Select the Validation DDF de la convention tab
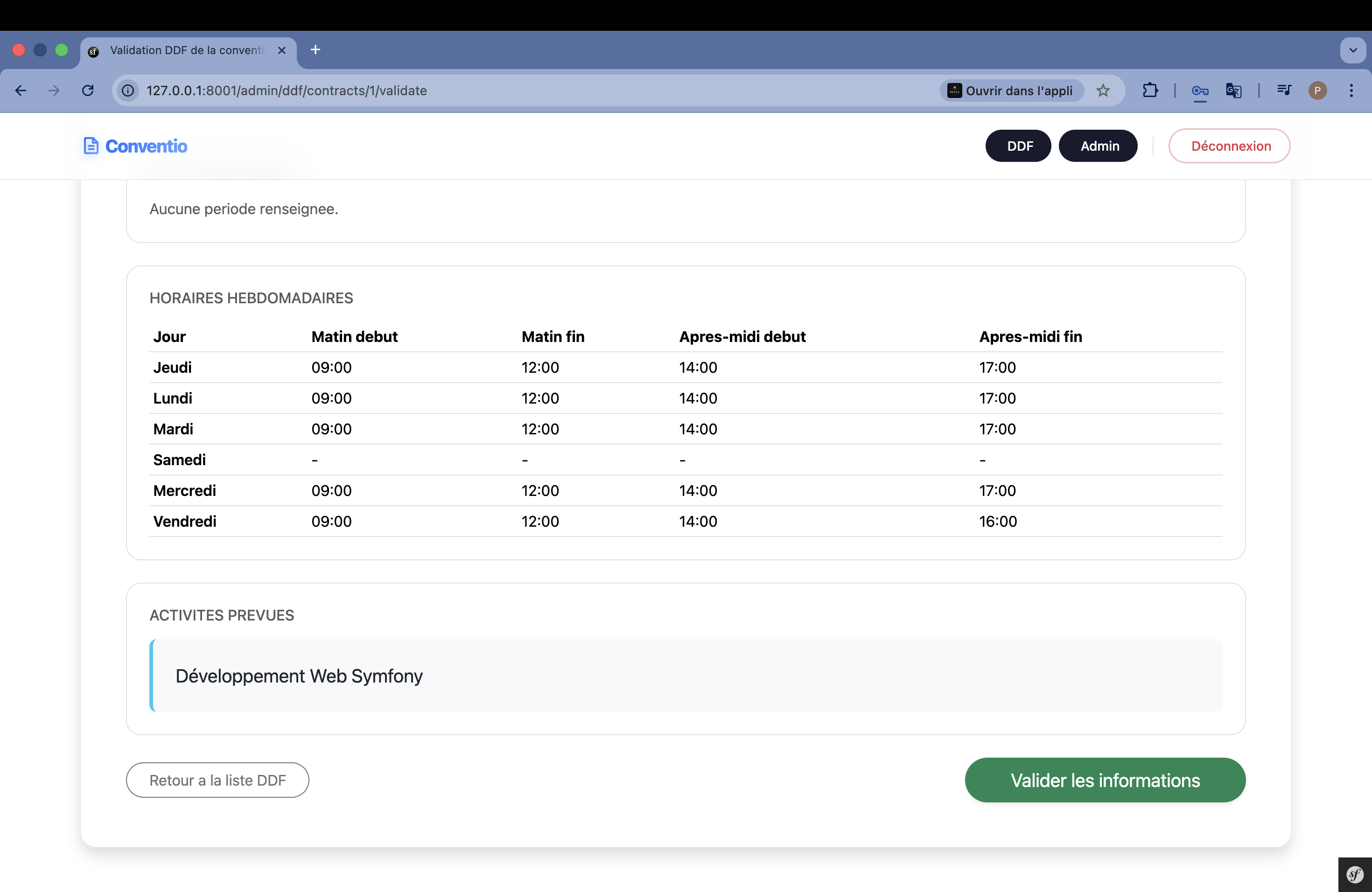Image resolution: width=1372 pixels, height=892 pixels. tap(184, 50)
